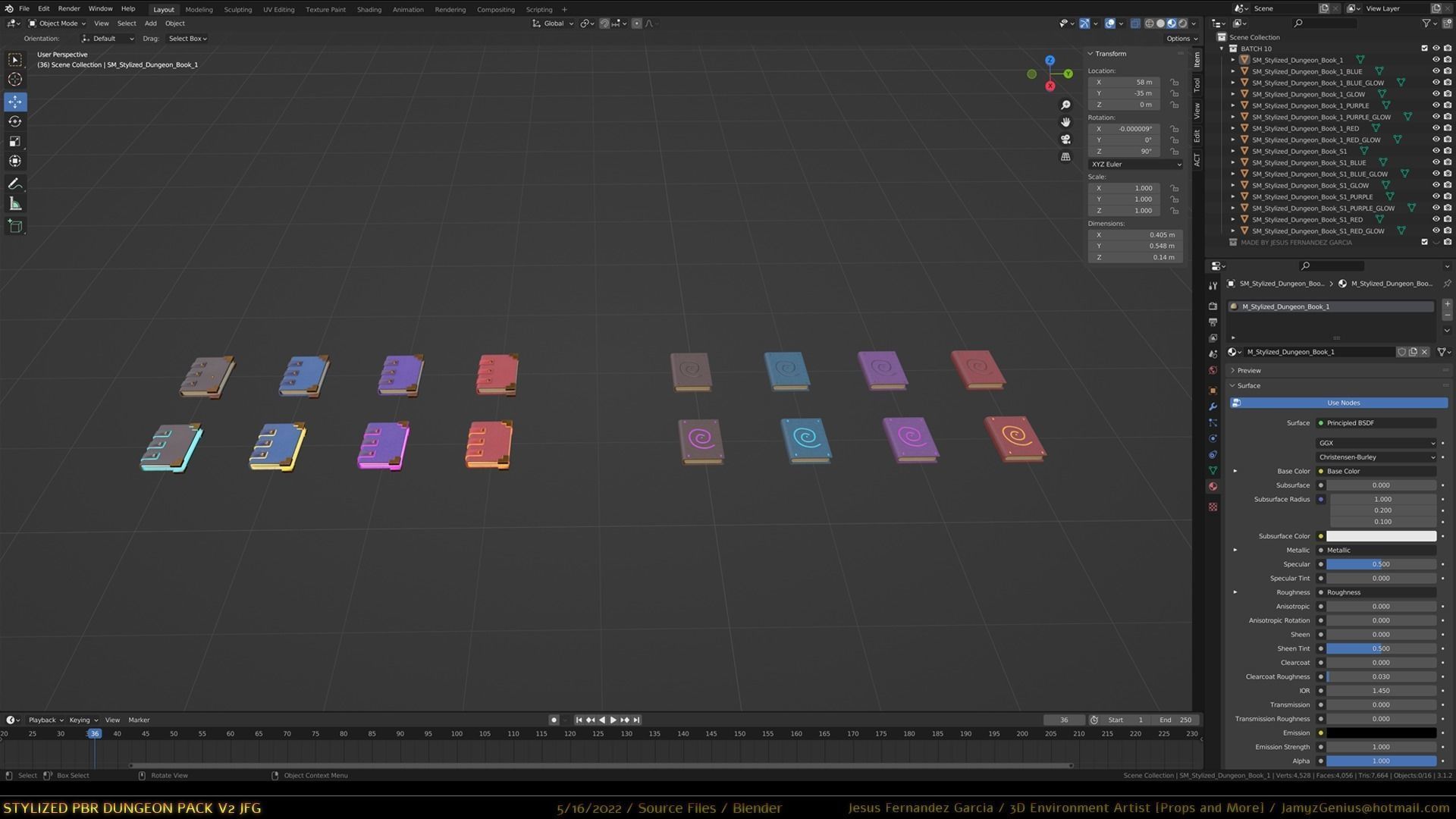Hide SM_Stylized_Dungeon_Book_S1_PURPLE eye toggle

[1436, 196]
